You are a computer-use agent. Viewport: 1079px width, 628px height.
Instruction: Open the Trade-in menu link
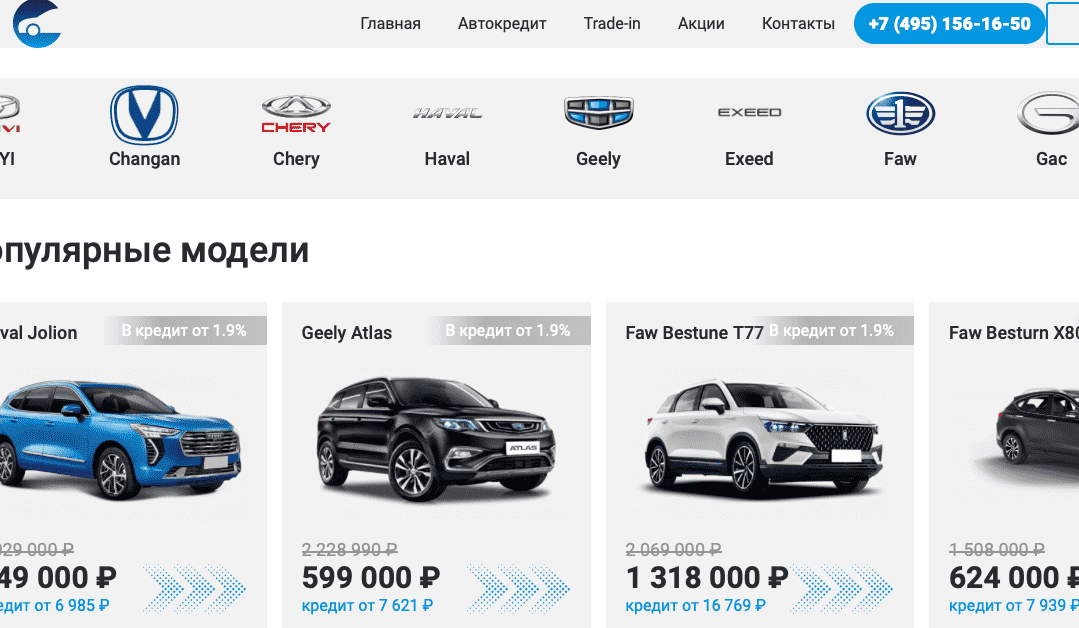(x=612, y=23)
